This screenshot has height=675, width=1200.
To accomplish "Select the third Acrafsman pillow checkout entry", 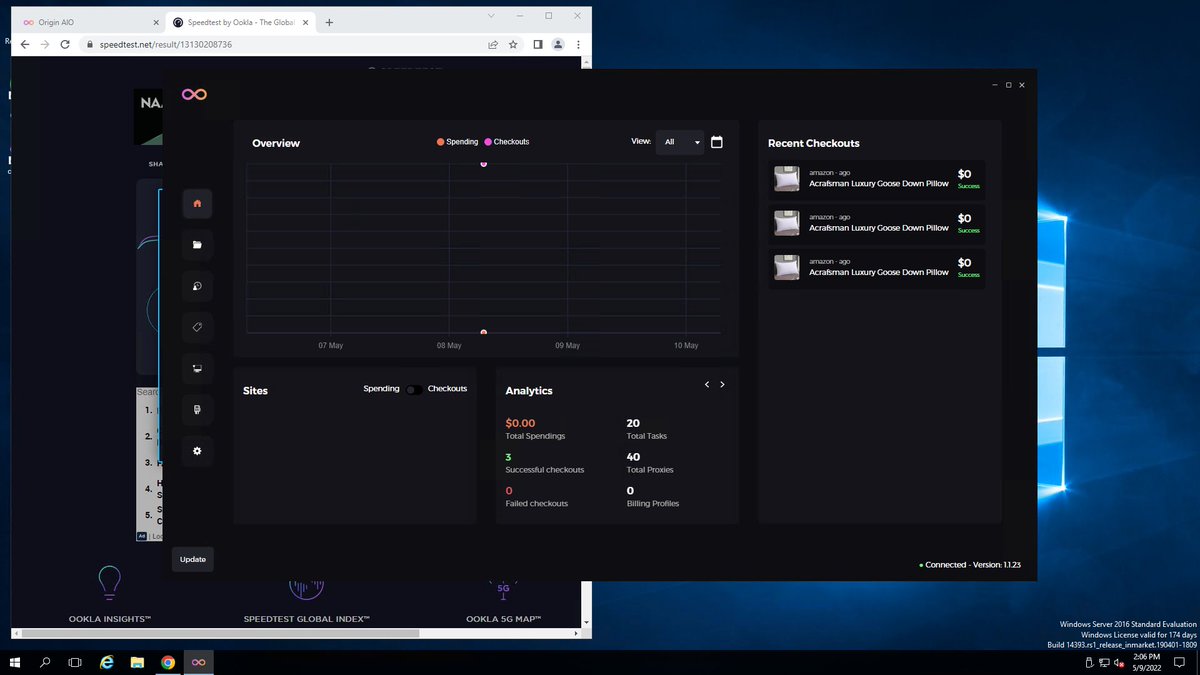I will point(876,267).
